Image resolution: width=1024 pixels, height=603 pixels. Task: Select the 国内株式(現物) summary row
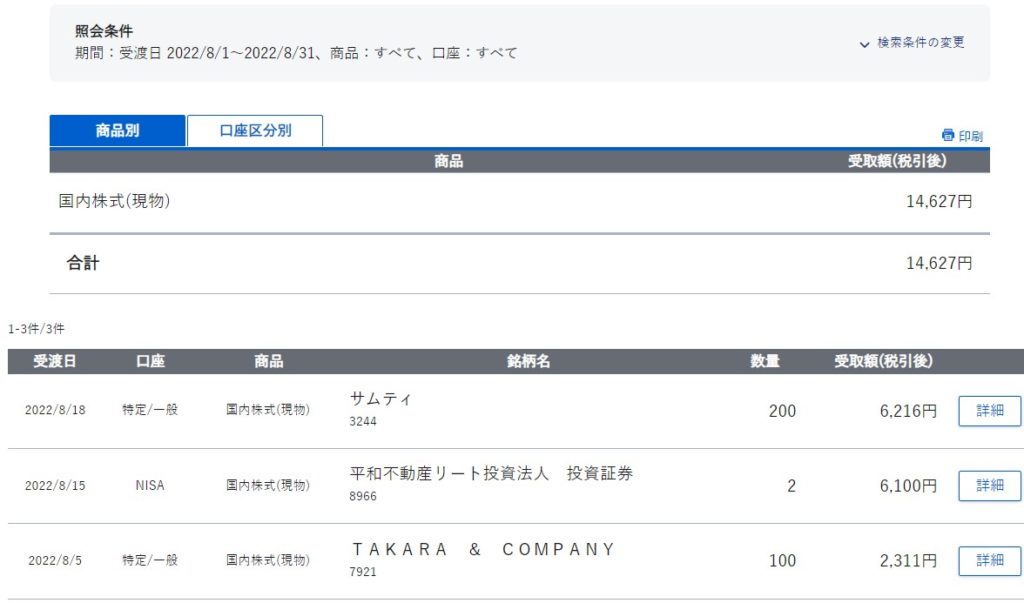pos(114,201)
